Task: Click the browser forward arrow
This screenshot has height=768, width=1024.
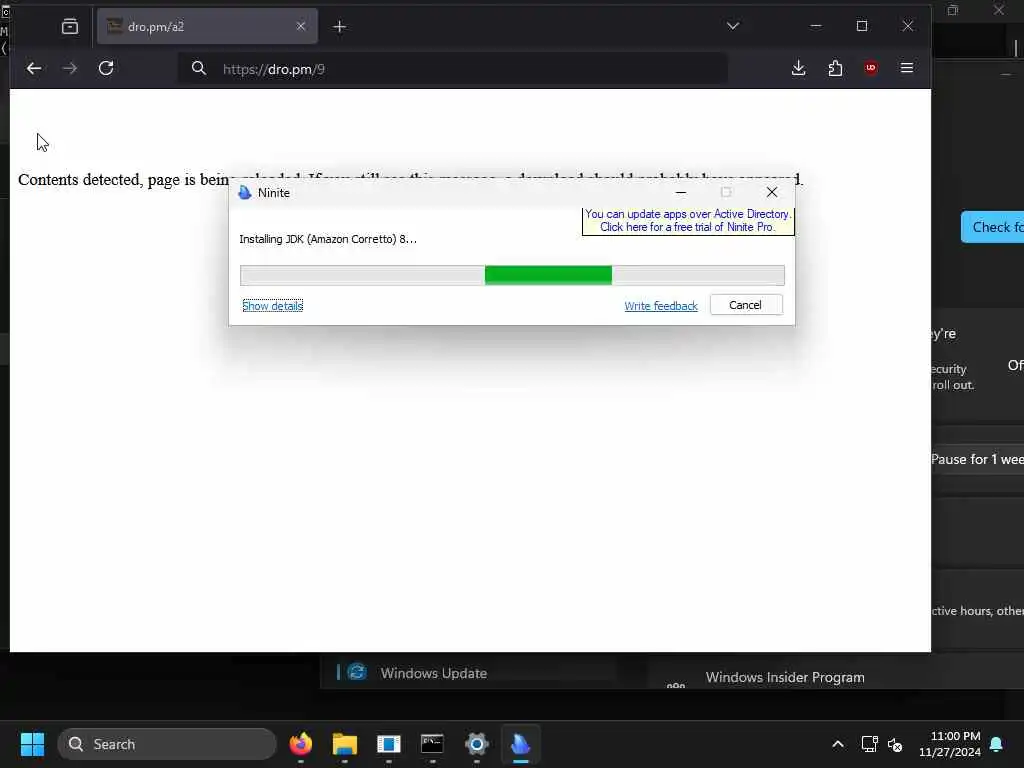Action: (70, 69)
